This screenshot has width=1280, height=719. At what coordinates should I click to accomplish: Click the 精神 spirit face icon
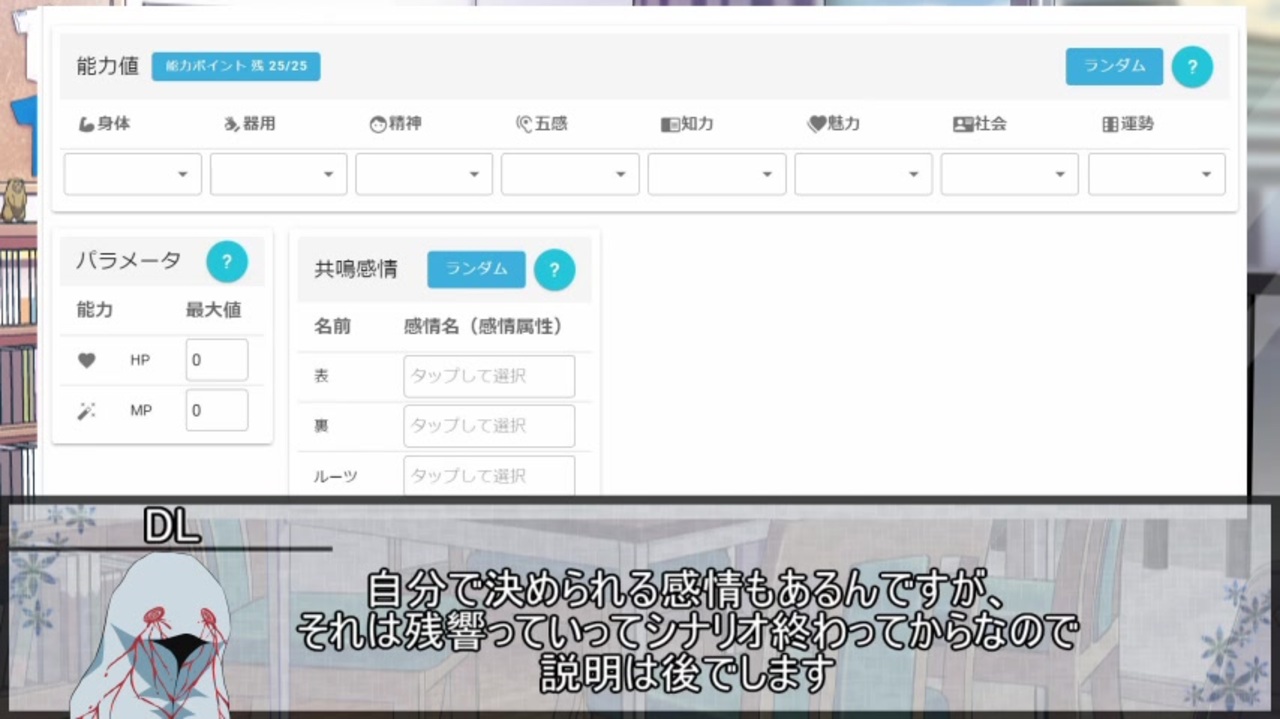[x=378, y=125]
